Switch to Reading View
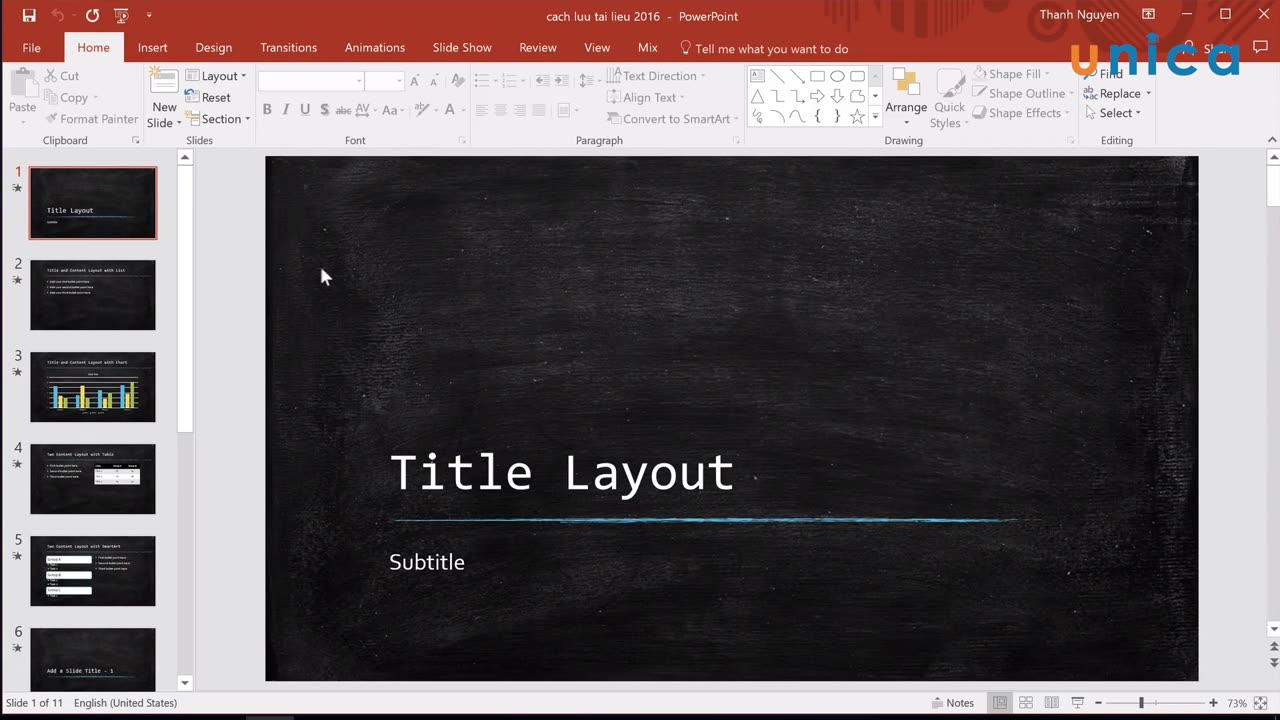 tap(1052, 703)
